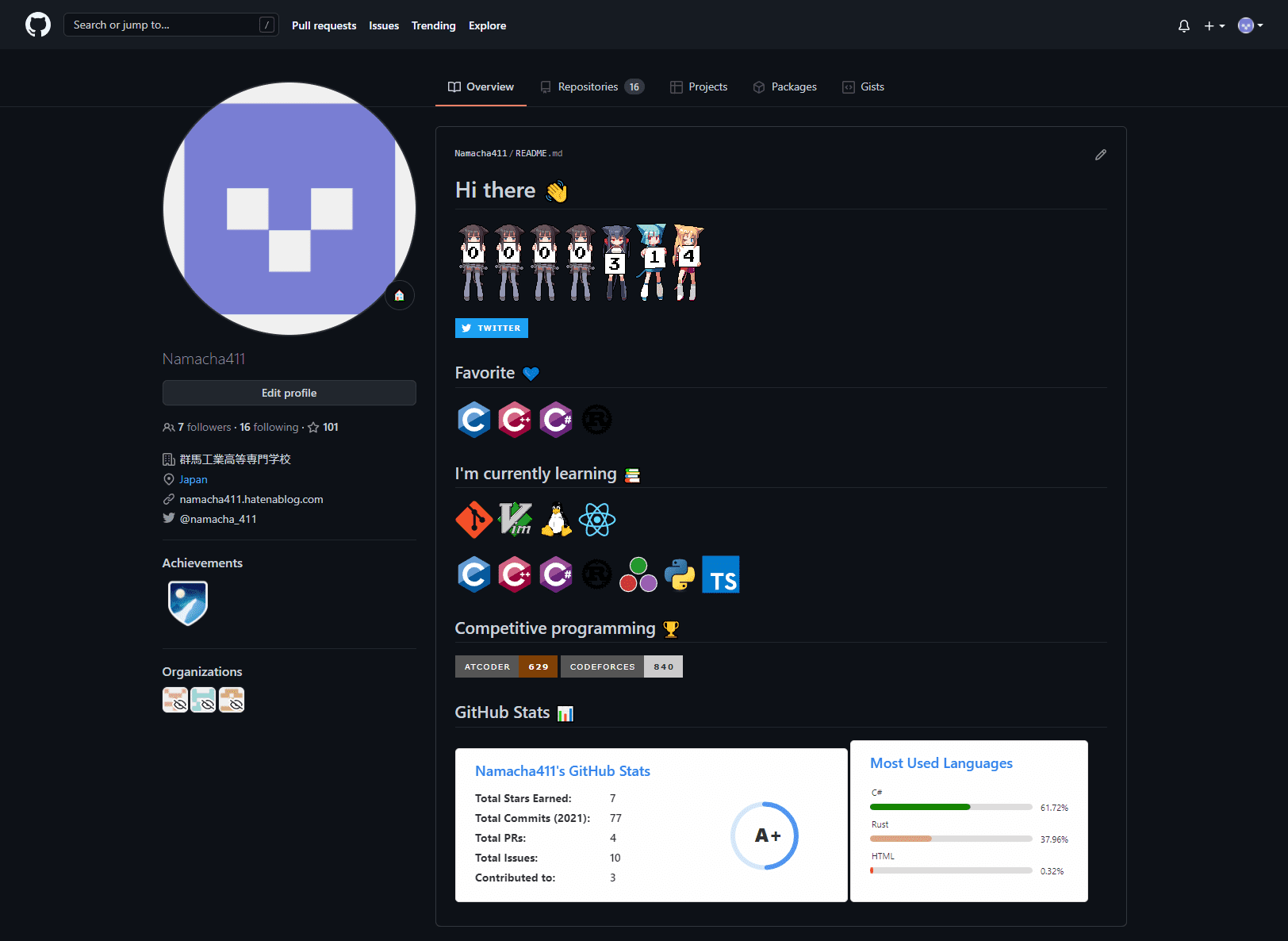Viewport: 1288px width, 941px height.
Task: Click the Rust icon in learning section
Action: 597,574
